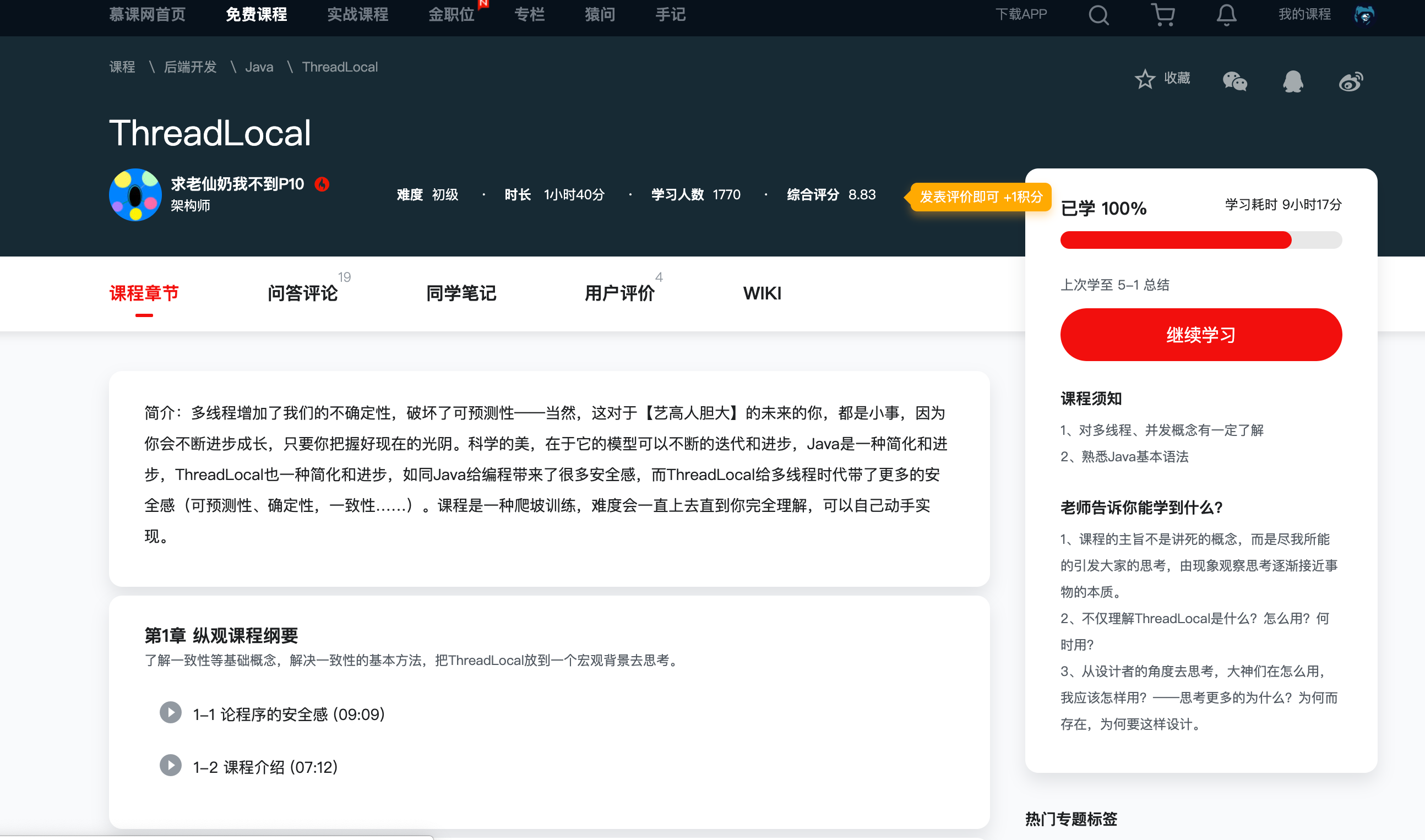Switch to WIKI tab
Image resolution: width=1425 pixels, height=840 pixels.
762,293
